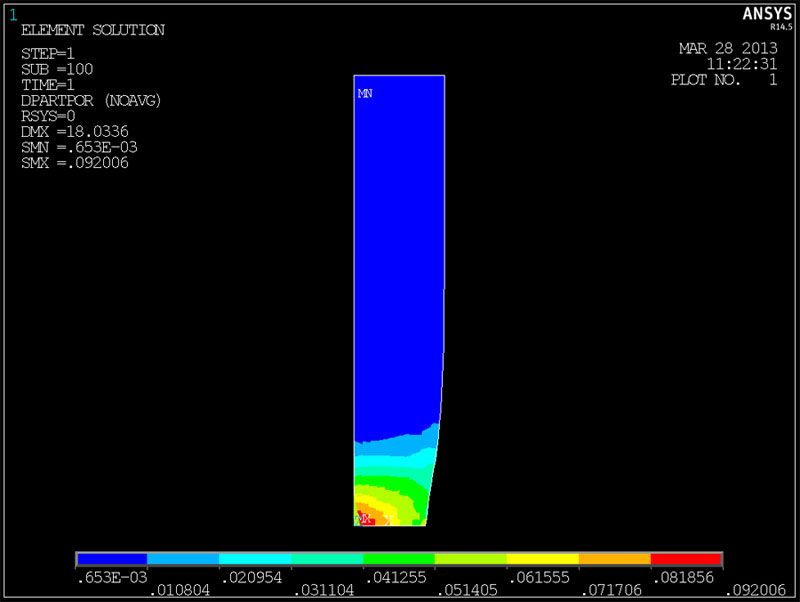Click the light blue legend color band
Image resolution: width=800 pixels, height=602 pixels.
[183, 559]
